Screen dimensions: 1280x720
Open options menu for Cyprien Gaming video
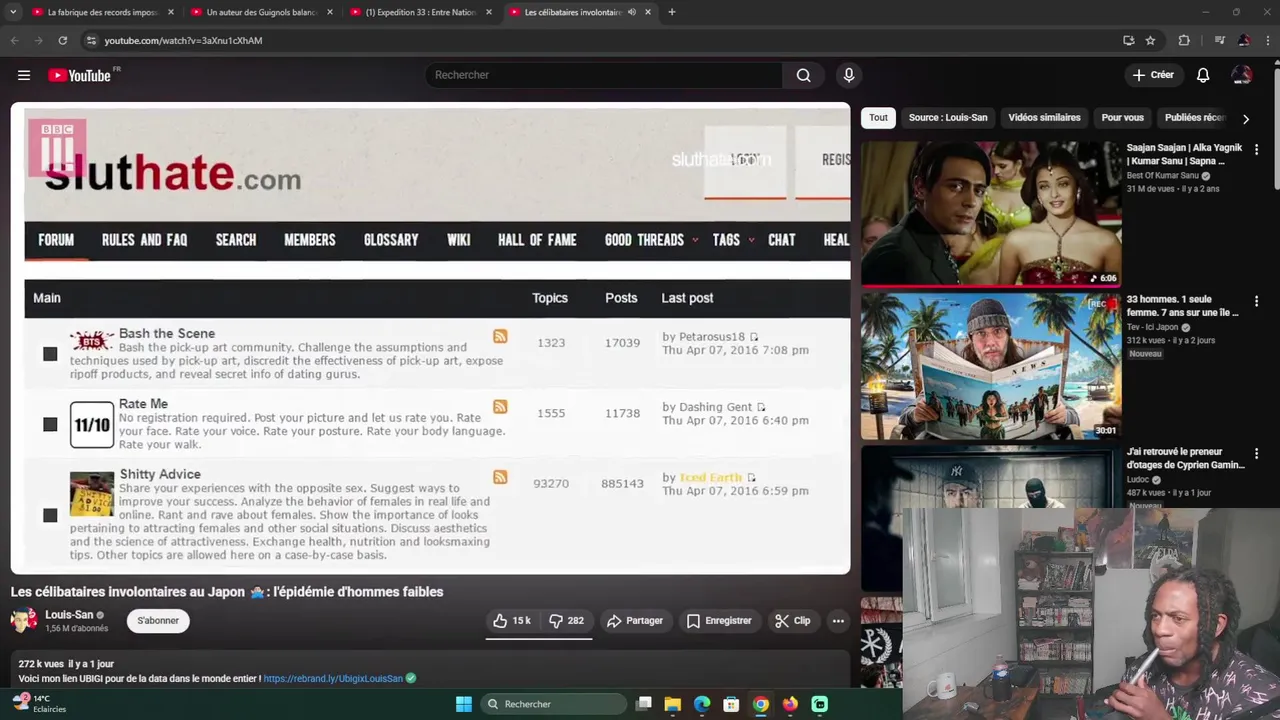pos(1256,453)
